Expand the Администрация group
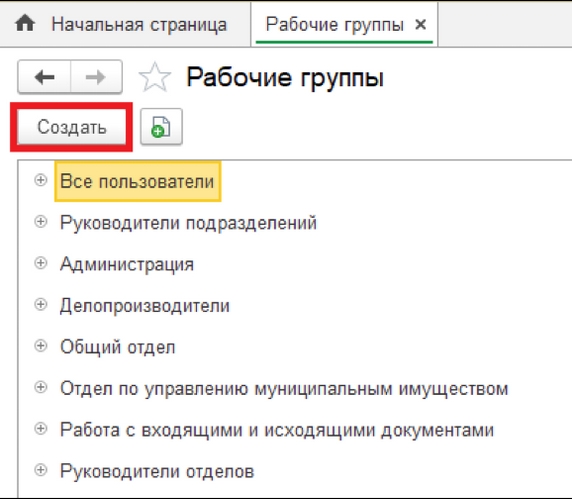The height and width of the screenshot is (499, 572). click(40, 263)
